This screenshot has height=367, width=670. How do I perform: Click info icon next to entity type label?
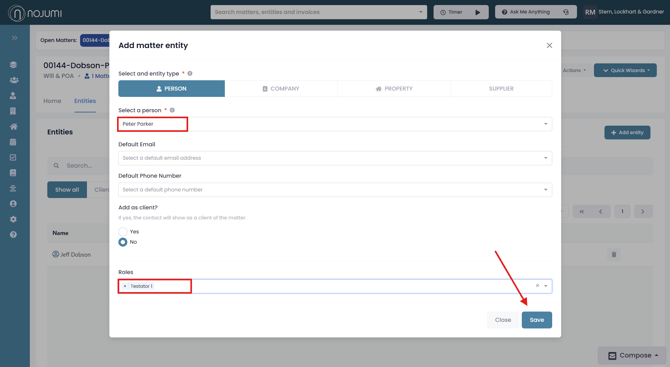(190, 73)
